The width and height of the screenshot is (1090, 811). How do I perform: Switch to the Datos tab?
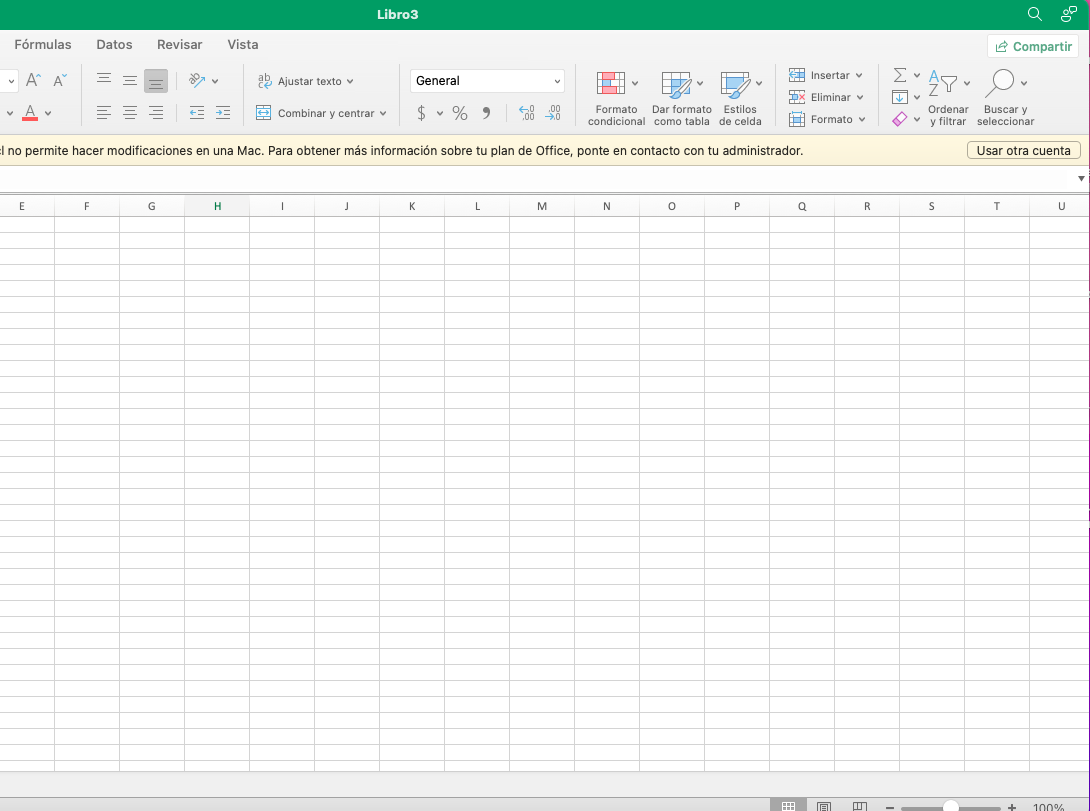point(114,44)
